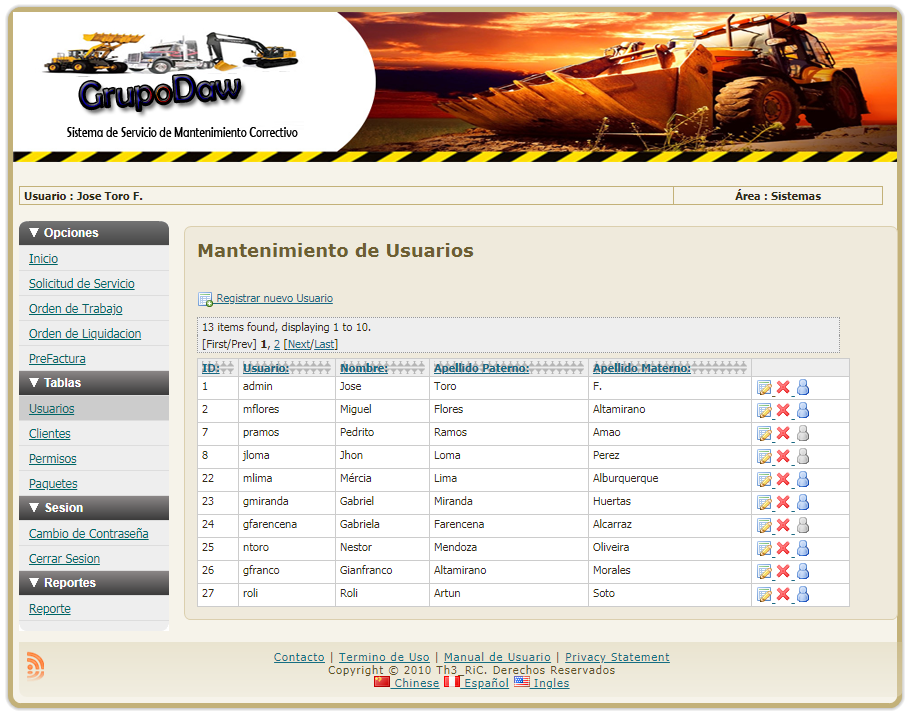Sort table by Usuario column

click(266, 368)
